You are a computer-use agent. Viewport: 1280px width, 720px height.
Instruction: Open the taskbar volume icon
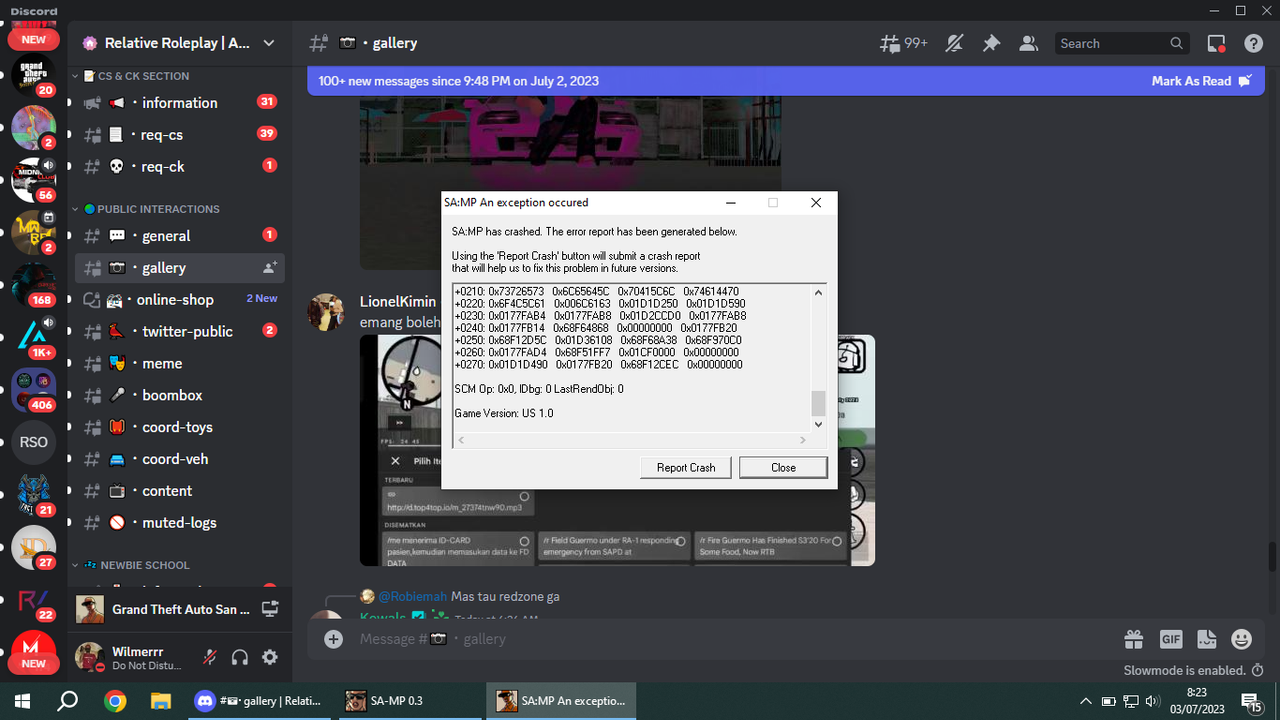coord(1151,701)
